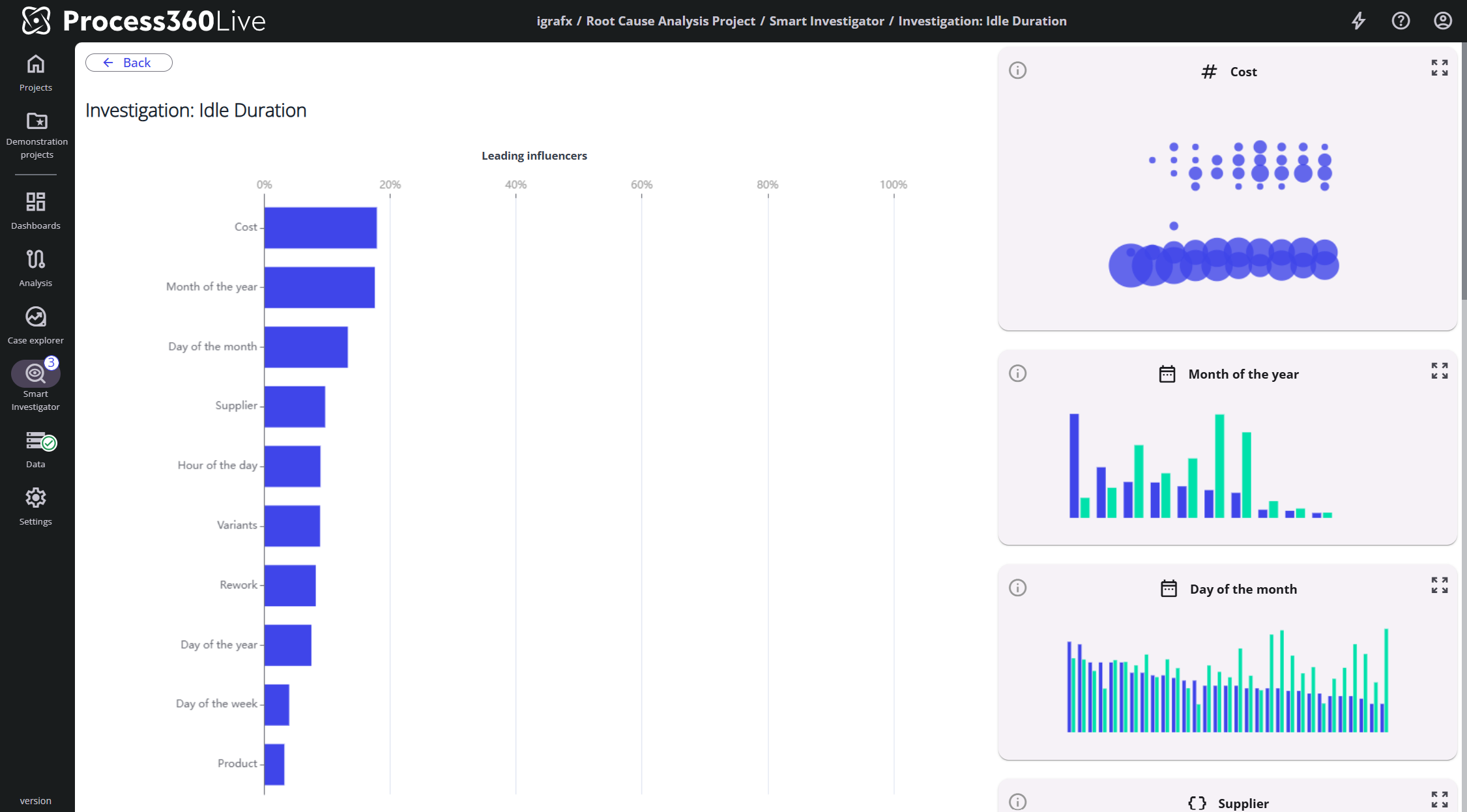Click the Hour of the day influencer bar
The width and height of the screenshot is (1467, 812).
pos(293,467)
